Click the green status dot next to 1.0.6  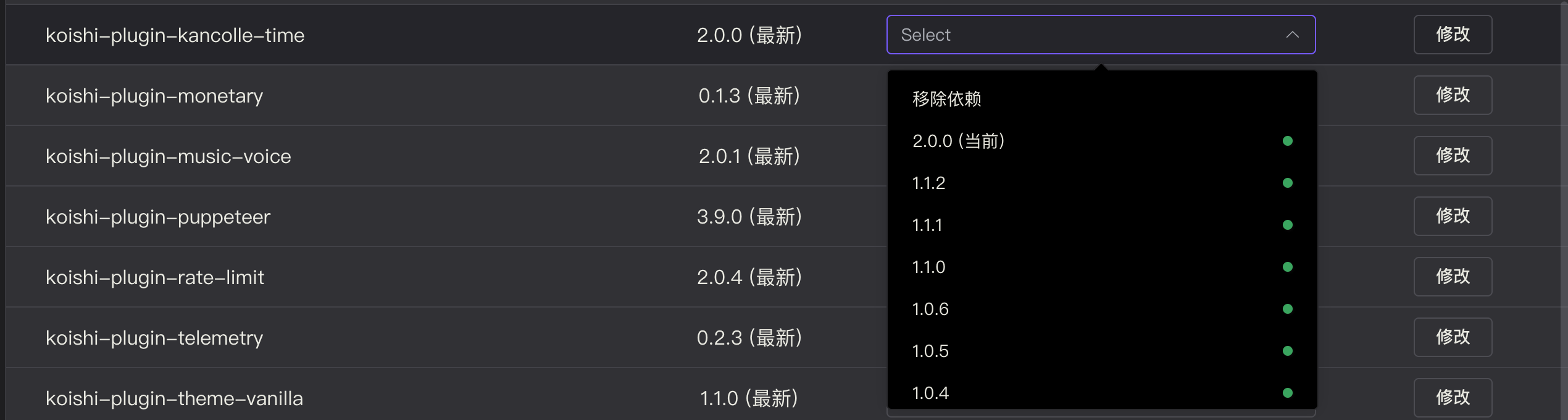coord(1287,309)
